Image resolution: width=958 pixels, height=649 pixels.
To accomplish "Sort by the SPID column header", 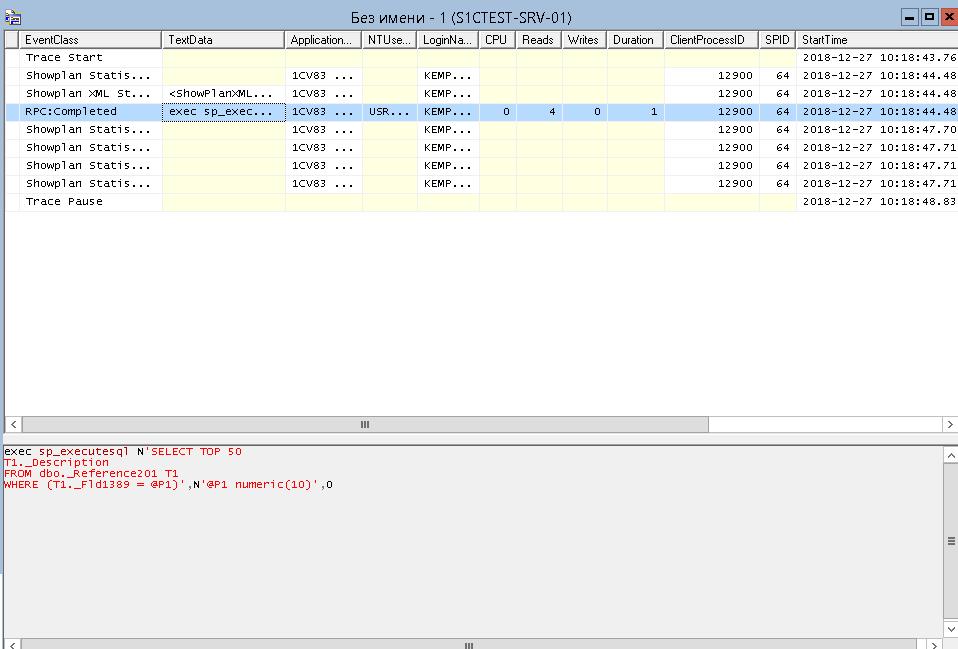I will [x=776, y=39].
